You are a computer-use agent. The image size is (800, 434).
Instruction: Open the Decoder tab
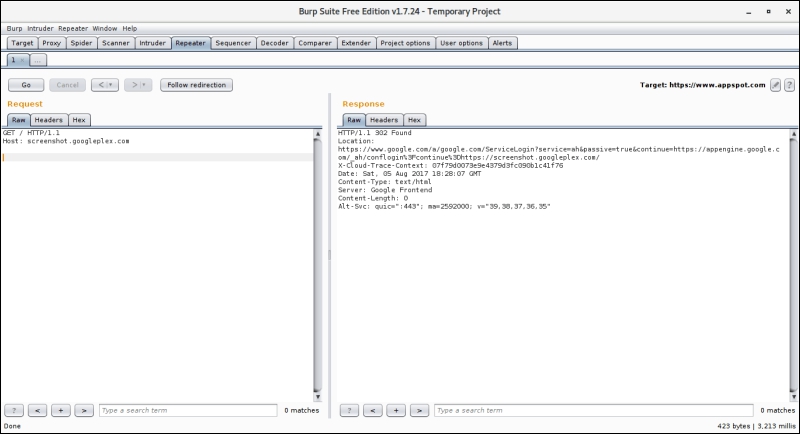coord(273,43)
